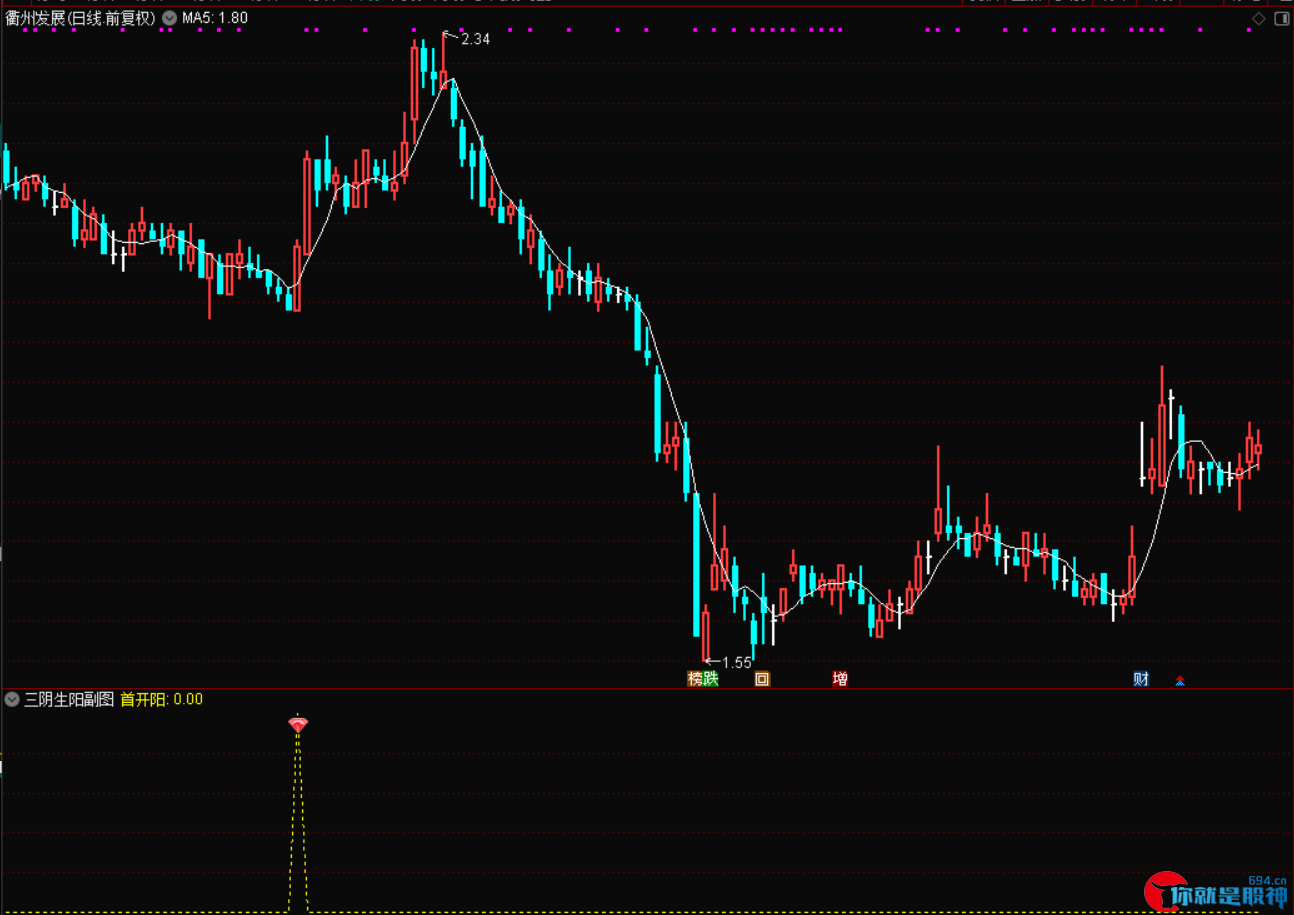The image size is (1294, 915).
Task: Open the 财 financial report marker
Action: tap(1141, 679)
